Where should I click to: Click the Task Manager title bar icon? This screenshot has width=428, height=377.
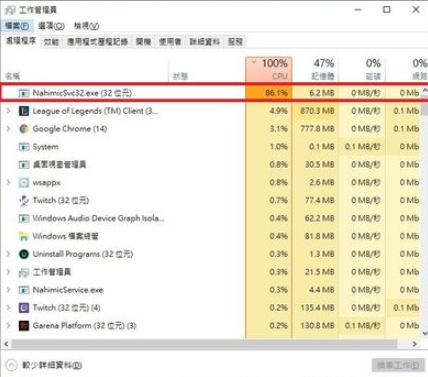pyautogui.click(x=10, y=10)
